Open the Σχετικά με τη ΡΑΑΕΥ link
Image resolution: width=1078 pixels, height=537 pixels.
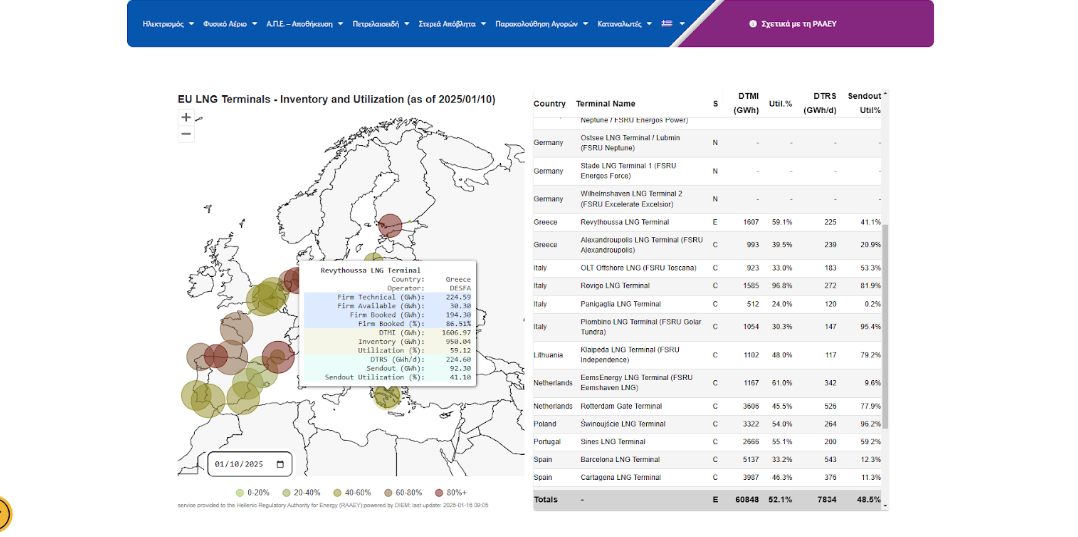pos(798,23)
